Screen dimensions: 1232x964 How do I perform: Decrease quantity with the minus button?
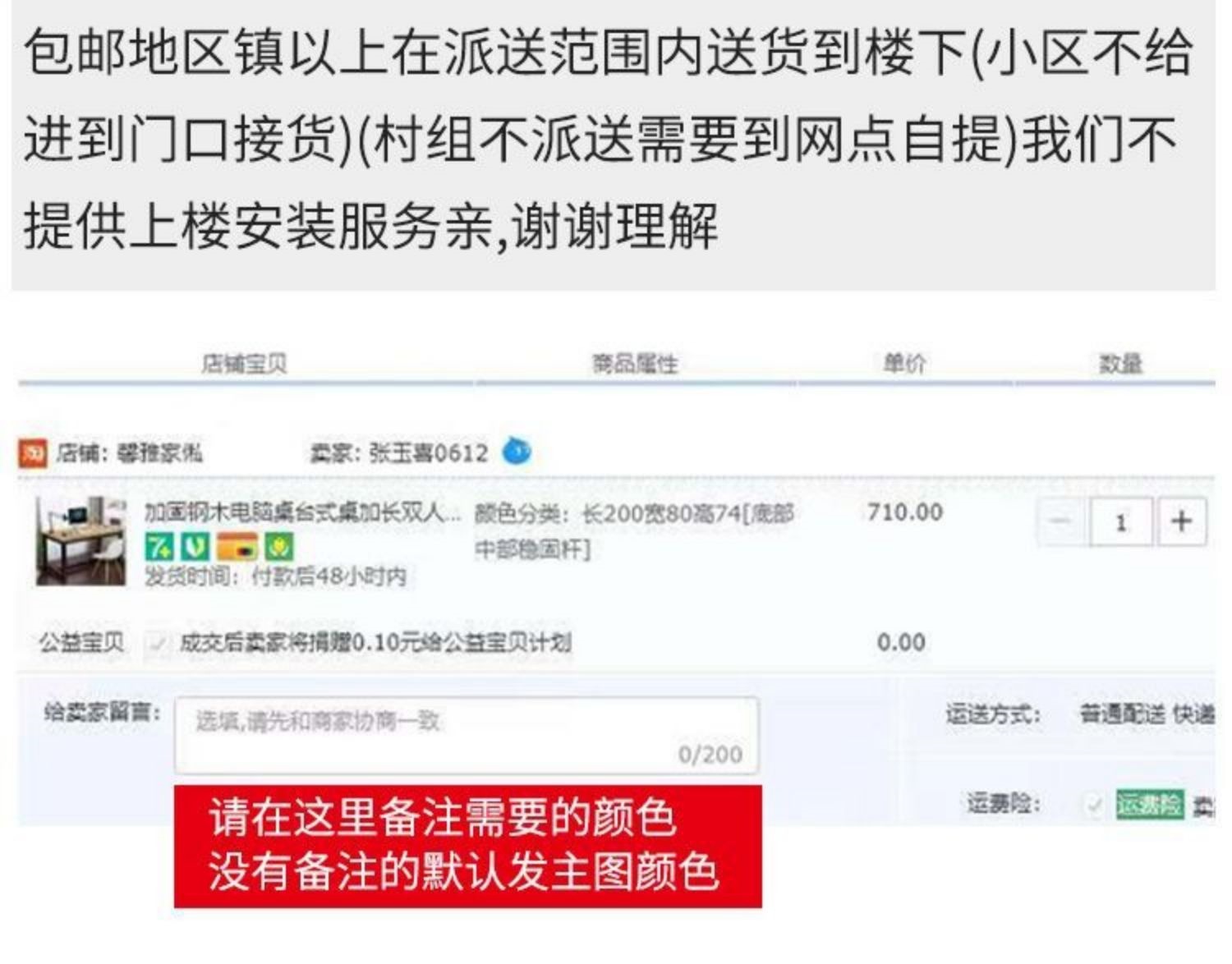[1061, 521]
